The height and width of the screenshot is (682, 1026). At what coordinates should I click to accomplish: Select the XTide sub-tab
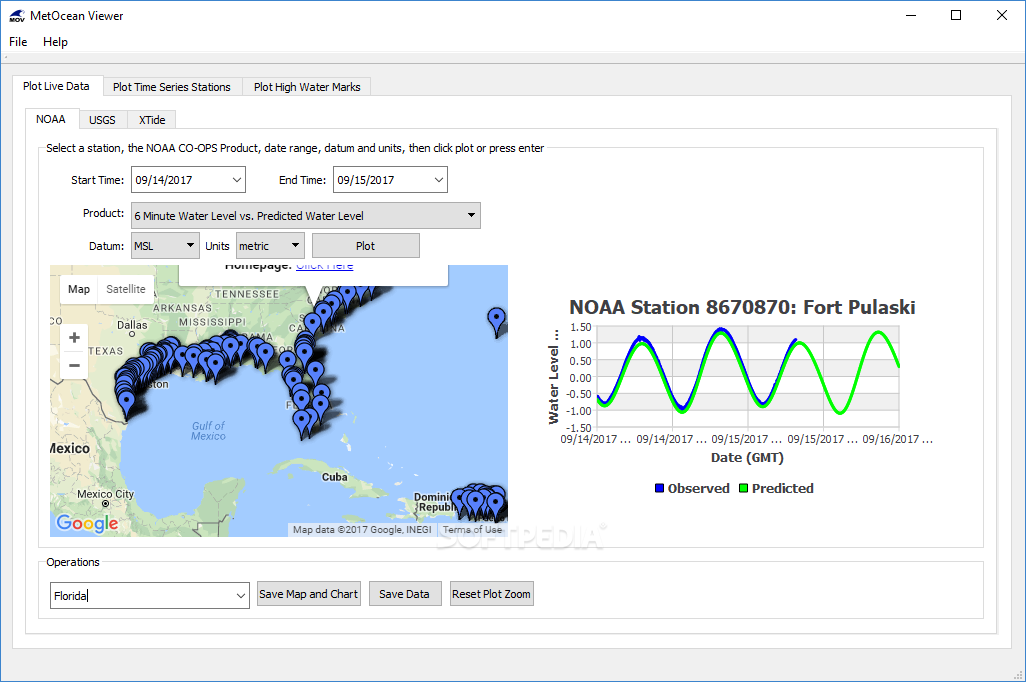[152, 120]
